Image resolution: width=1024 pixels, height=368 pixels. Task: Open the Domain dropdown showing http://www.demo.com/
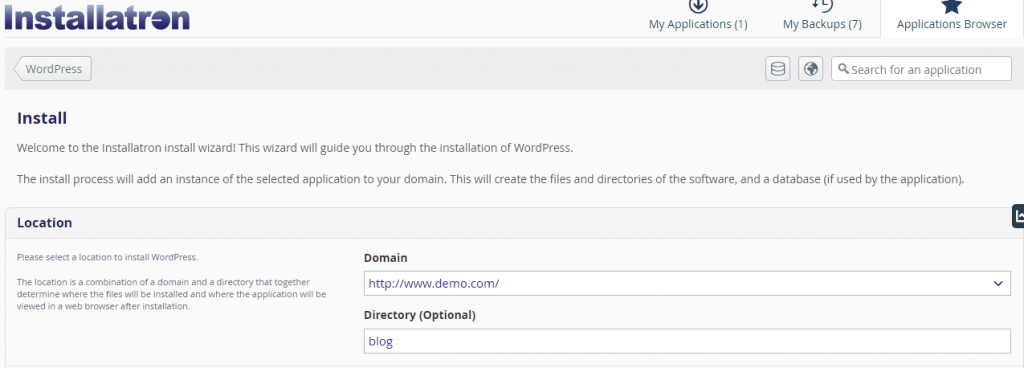click(687, 283)
